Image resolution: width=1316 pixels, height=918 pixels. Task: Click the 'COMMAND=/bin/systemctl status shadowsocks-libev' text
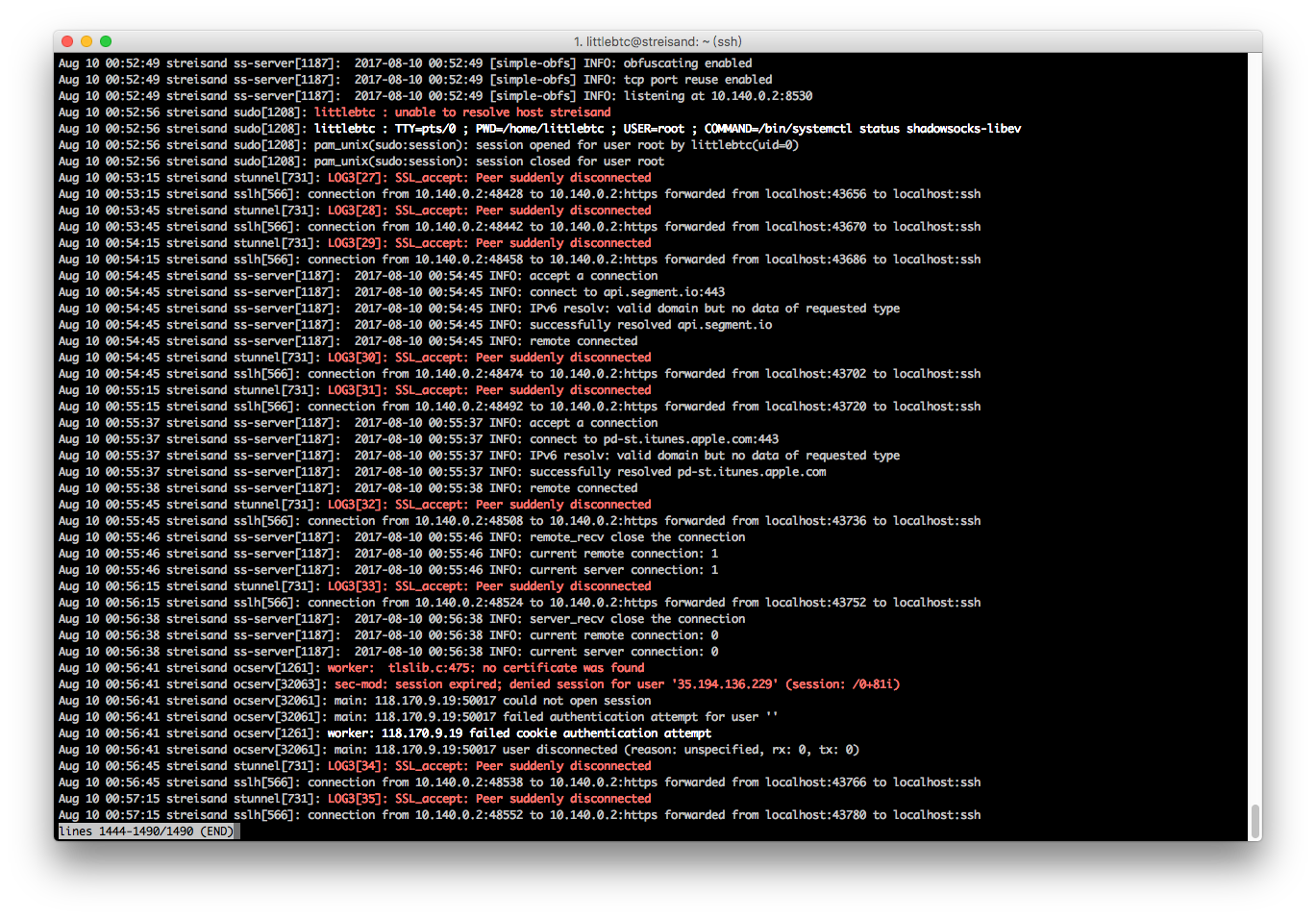[862, 129]
